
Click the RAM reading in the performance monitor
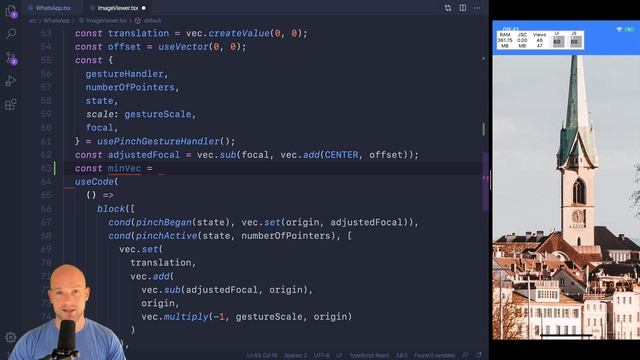[505, 40]
